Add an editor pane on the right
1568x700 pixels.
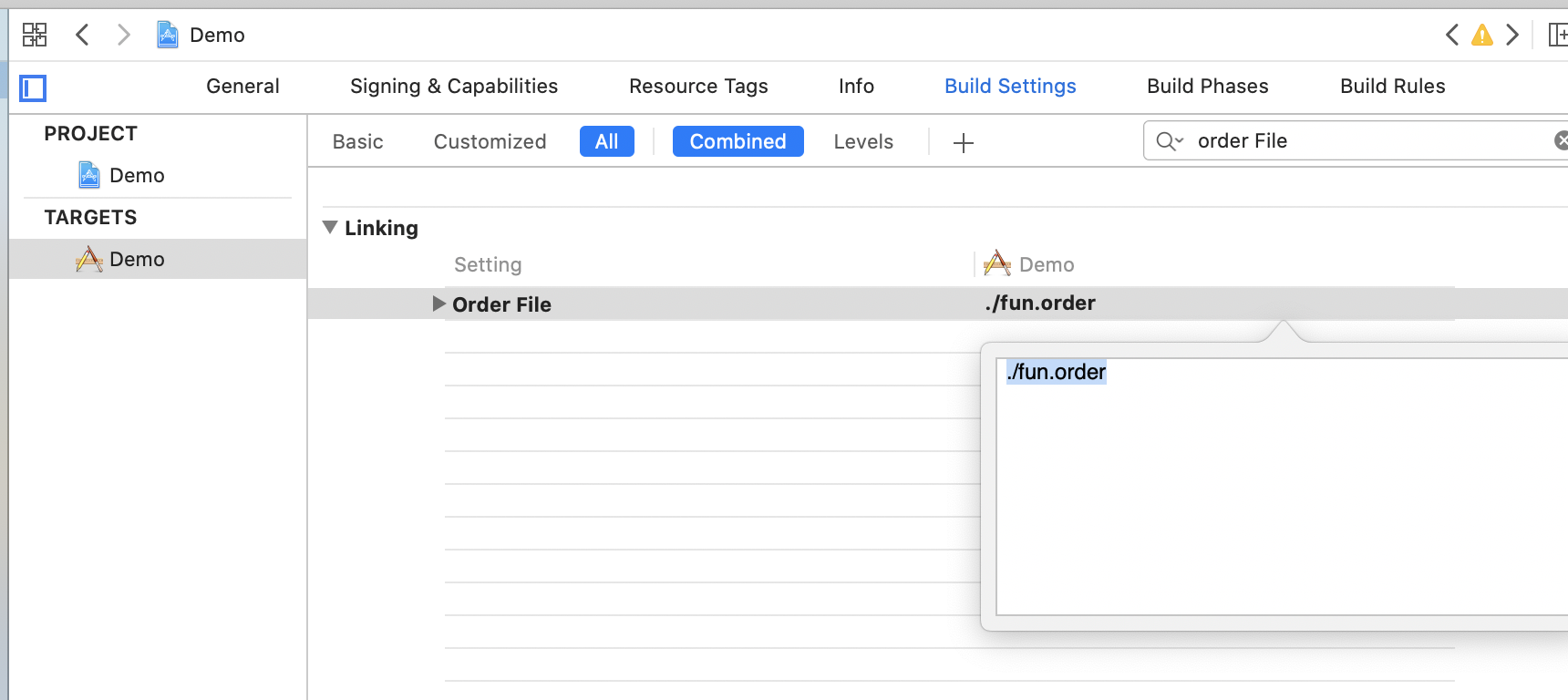click(x=1557, y=35)
